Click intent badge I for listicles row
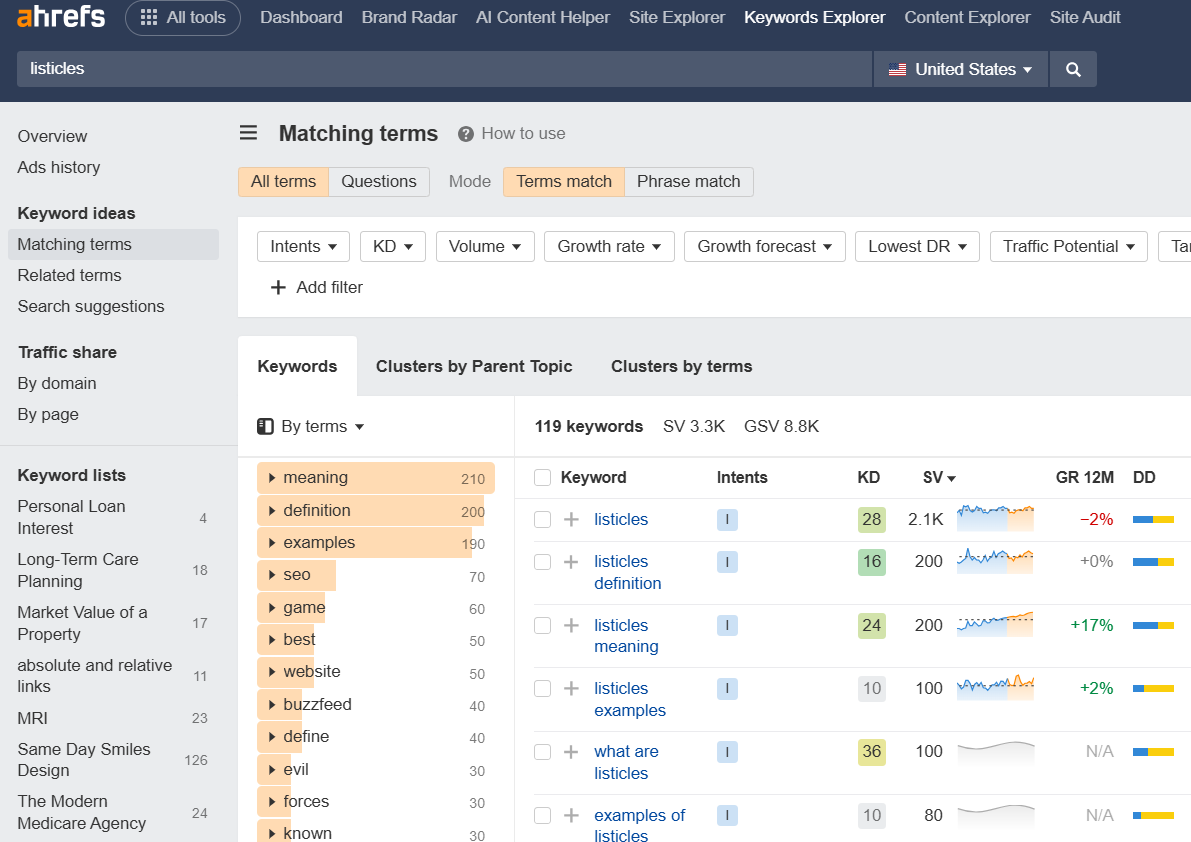The width and height of the screenshot is (1191, 842). click(x=727, y=519)
